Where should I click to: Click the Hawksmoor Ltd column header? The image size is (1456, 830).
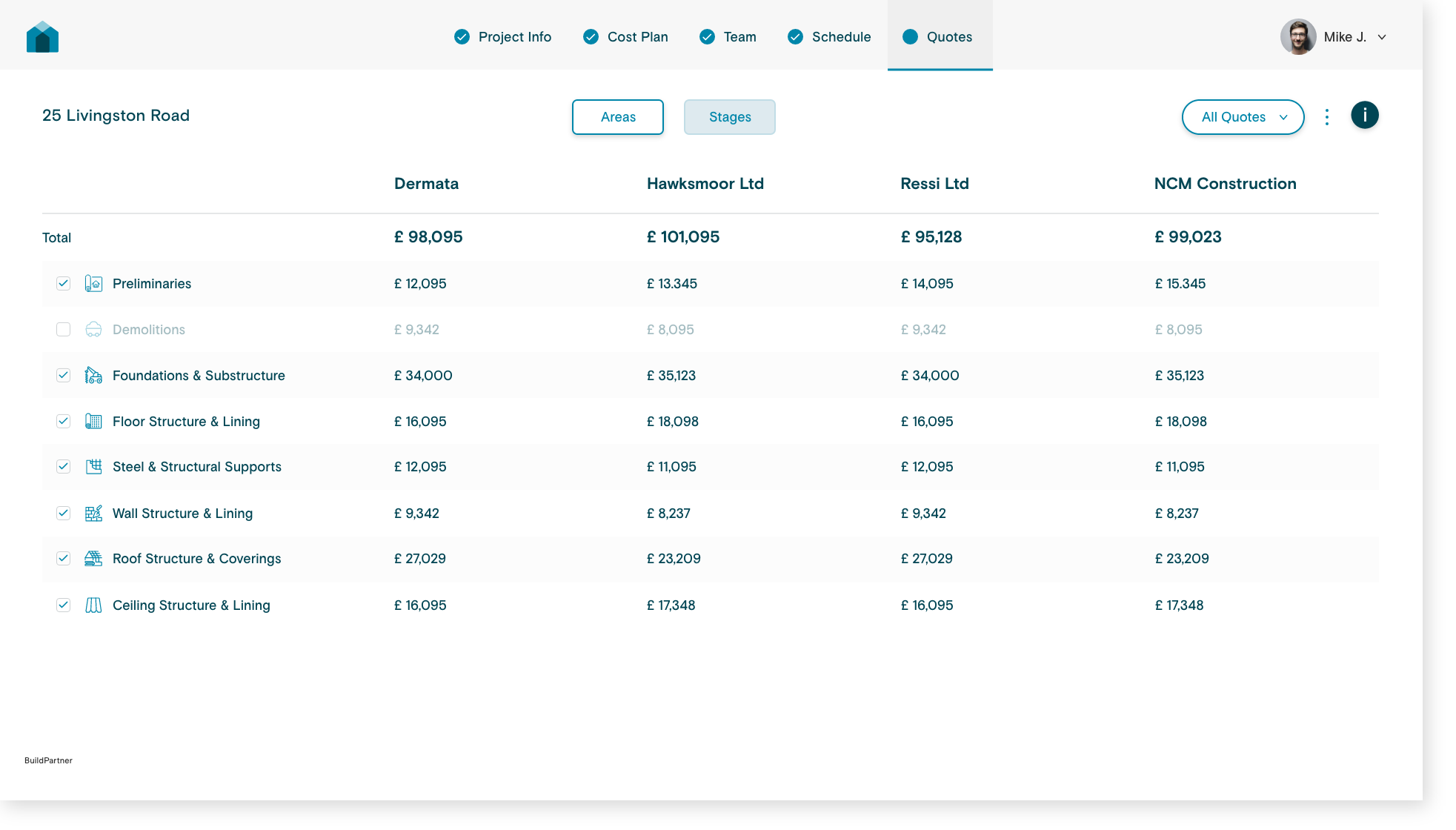pyautogui.click(x=705, y=184)
